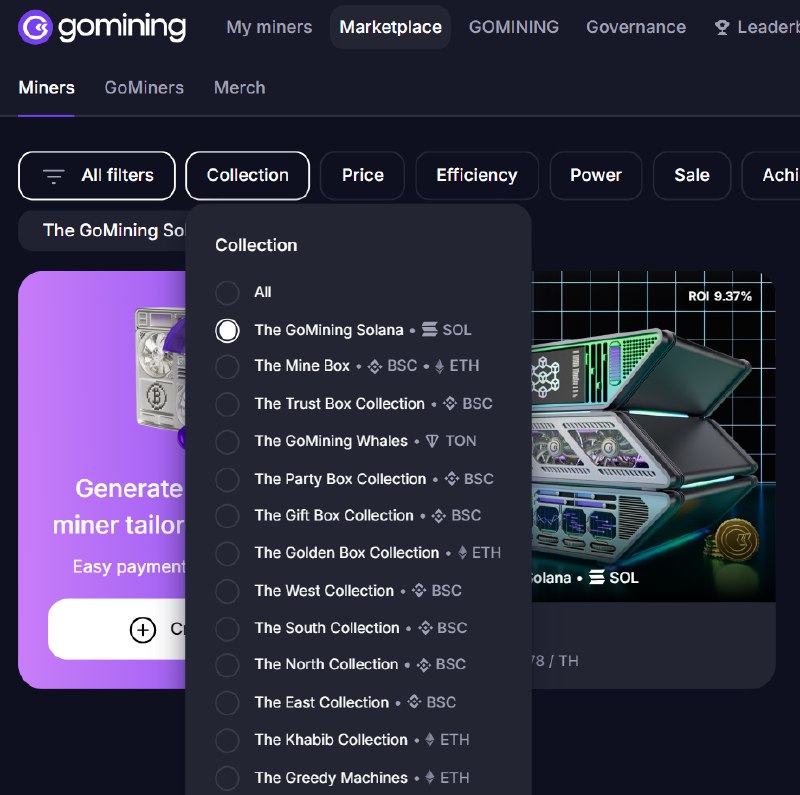Navigate to Governance
Viewport: 800px width, 795px height.
click(x=636, y=27)
